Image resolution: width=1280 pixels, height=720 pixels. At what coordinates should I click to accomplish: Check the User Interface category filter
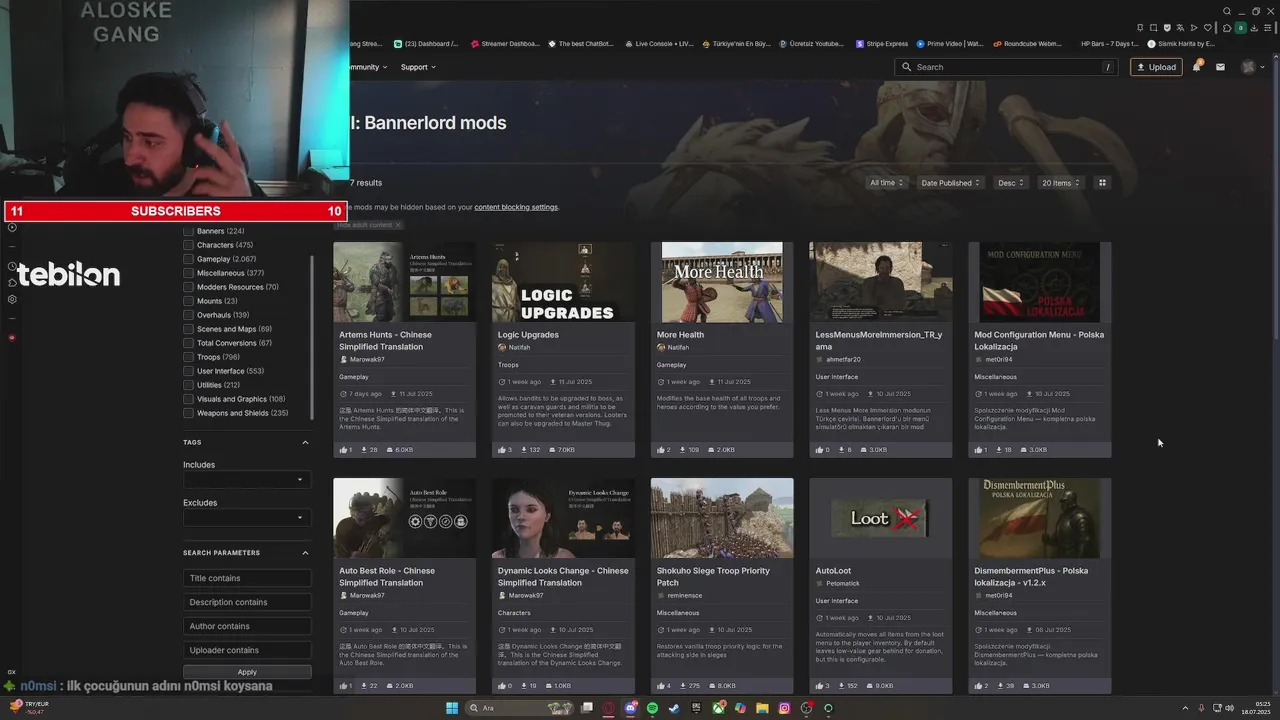click(x=188, y=371)
